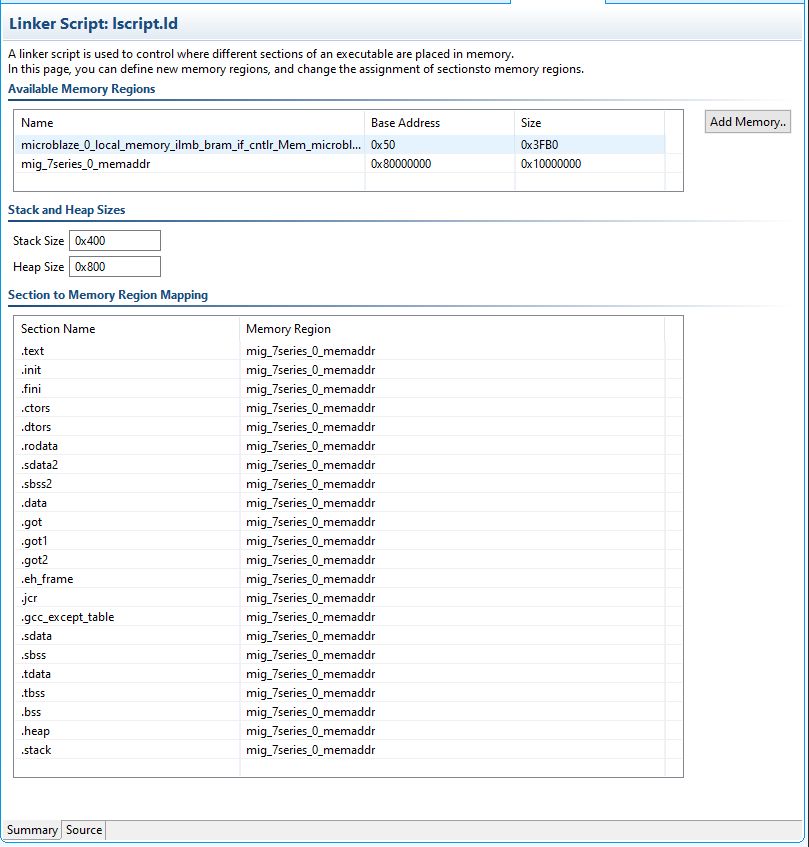Select the .sdata2 section name

coord(39,465)
